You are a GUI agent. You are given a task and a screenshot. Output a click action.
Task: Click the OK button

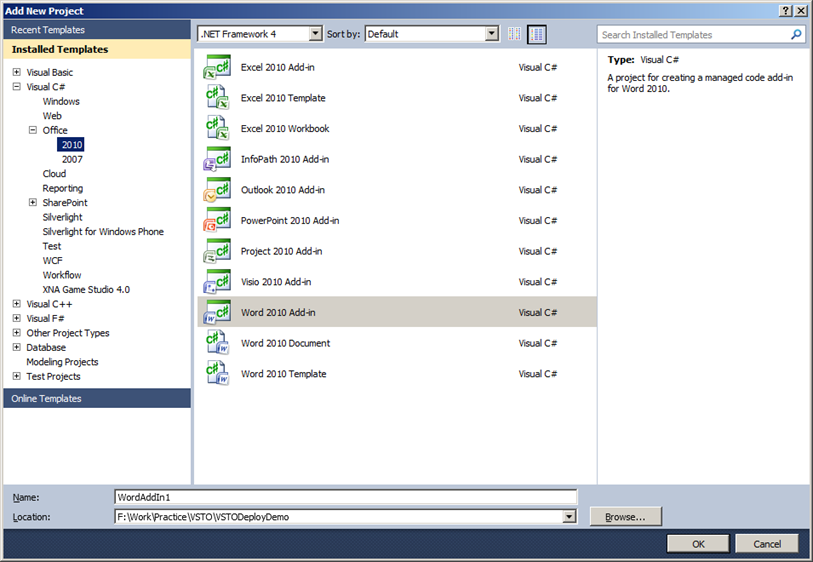pyautogui.click(x=698, y=544)
